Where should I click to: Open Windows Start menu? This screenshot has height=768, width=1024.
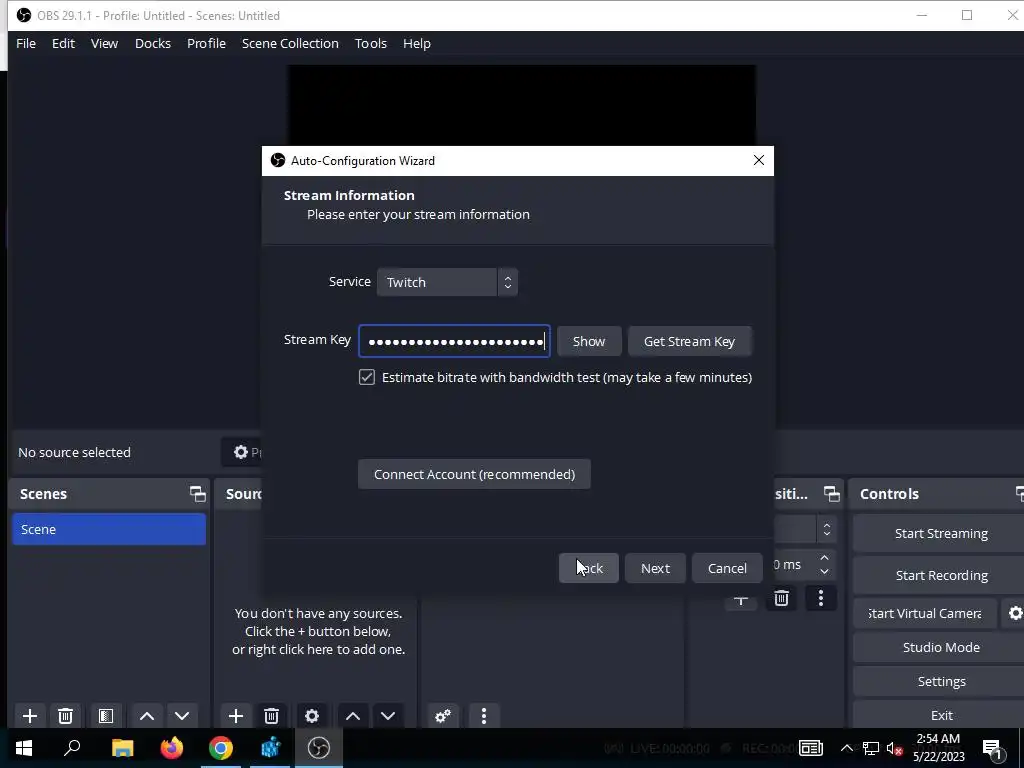(x=24, y=748)
